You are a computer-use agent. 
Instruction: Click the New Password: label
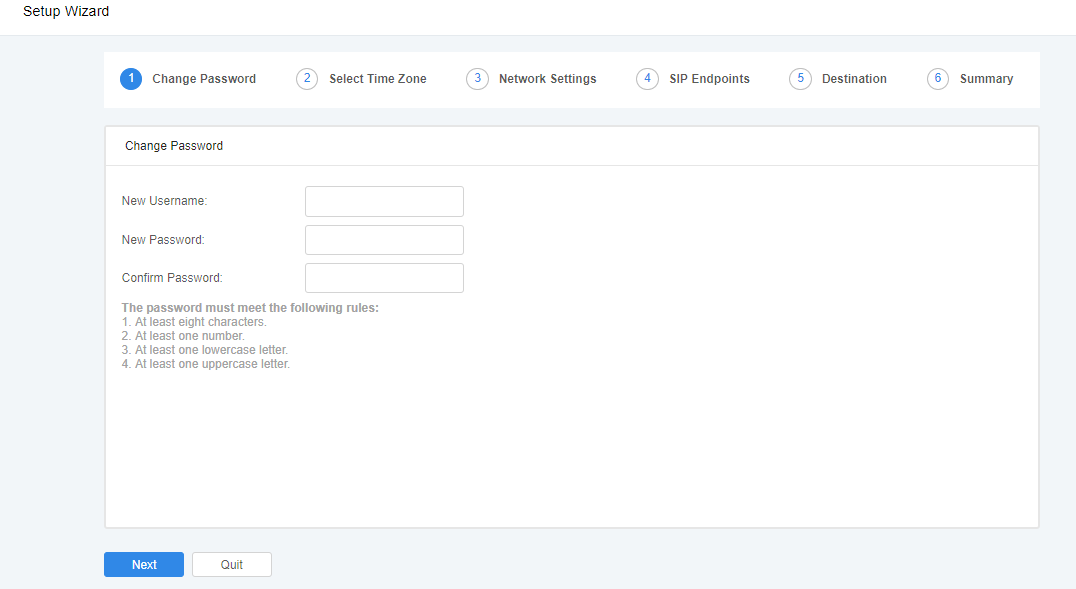[163, 240]
